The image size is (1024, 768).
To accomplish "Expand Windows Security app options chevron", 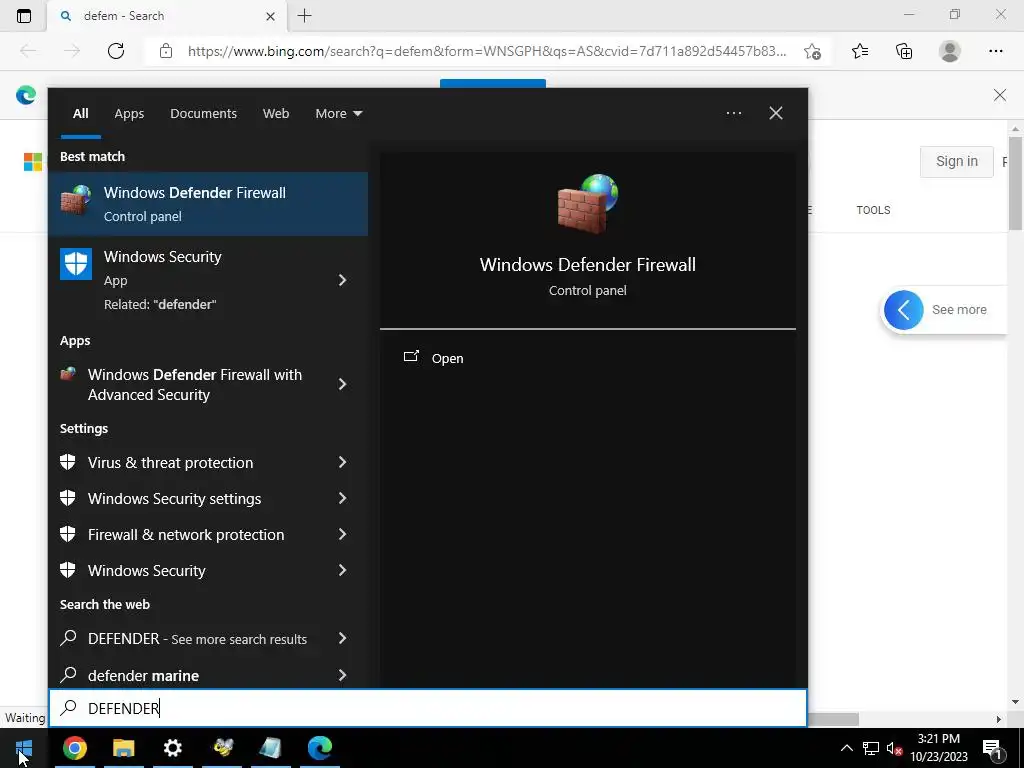I will (x=342, y=280).
